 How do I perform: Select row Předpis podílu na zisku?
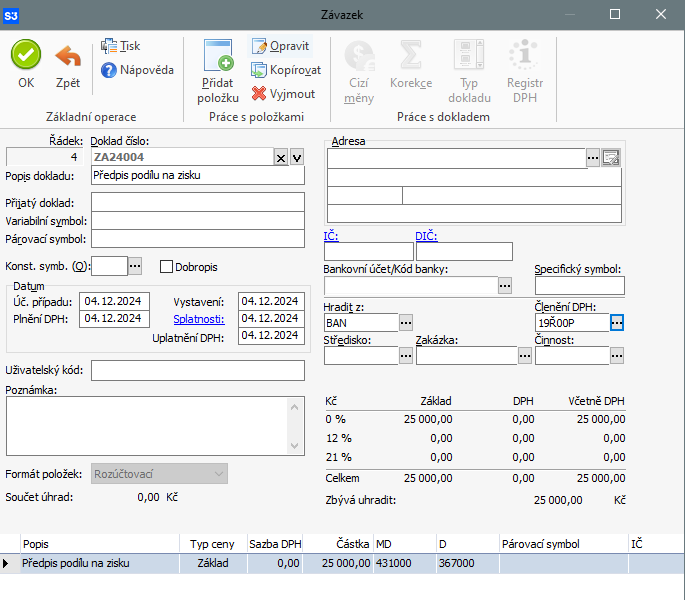pyautogui.click(x=342, y=563)
